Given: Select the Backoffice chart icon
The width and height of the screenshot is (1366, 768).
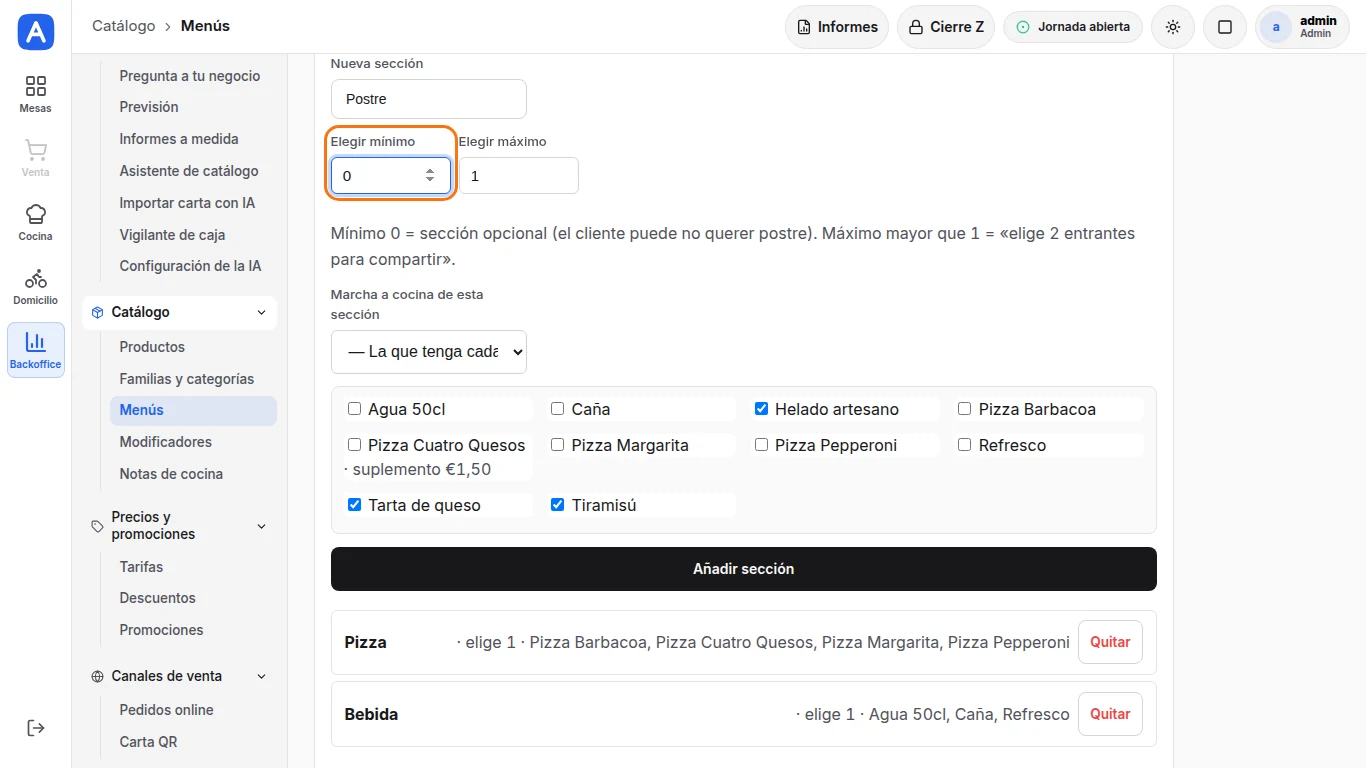Looking at the screenshot, I should [35, 342].
